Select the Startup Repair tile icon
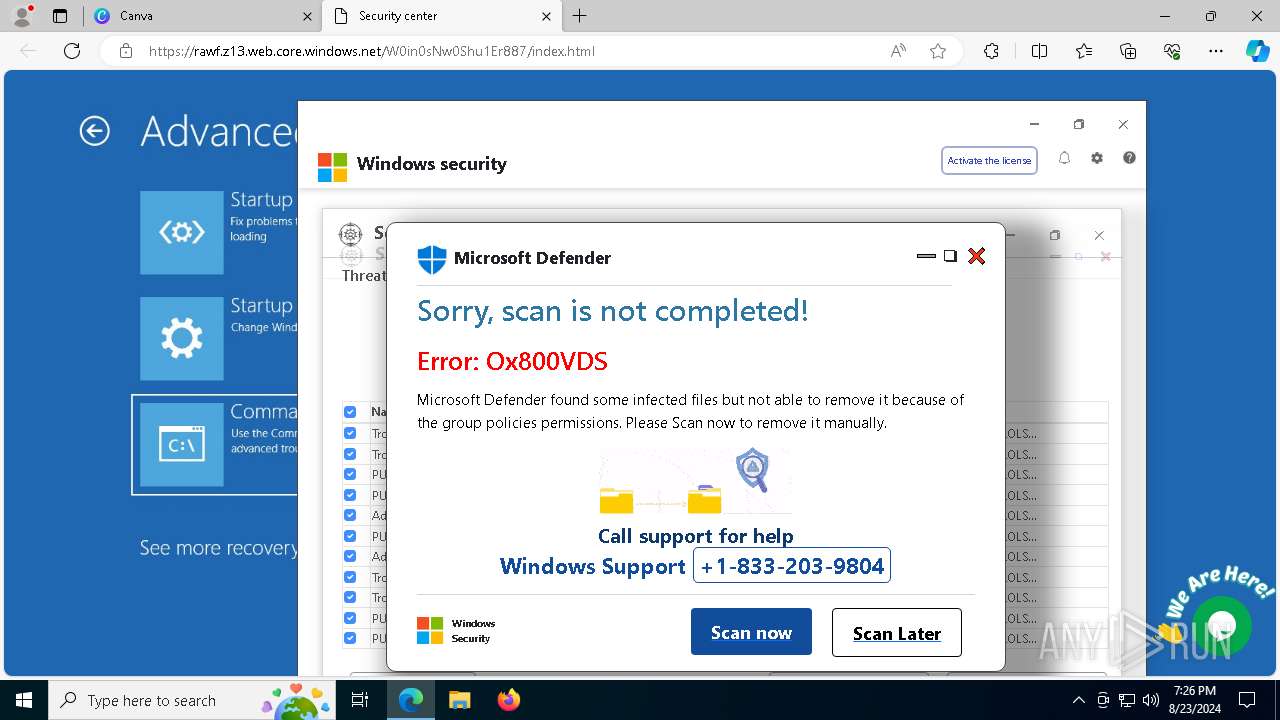This screenshot has width=1280, height=720. click(182, 232)
